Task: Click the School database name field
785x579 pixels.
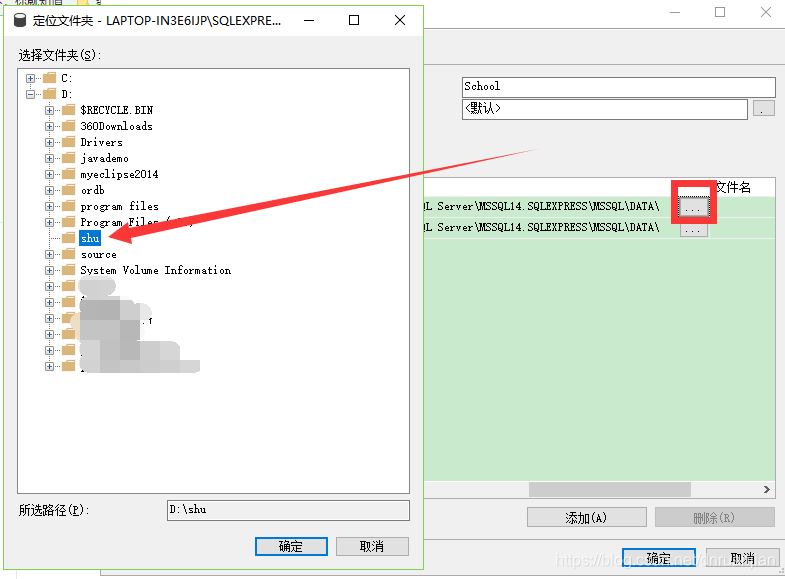Action: (618, 87)
